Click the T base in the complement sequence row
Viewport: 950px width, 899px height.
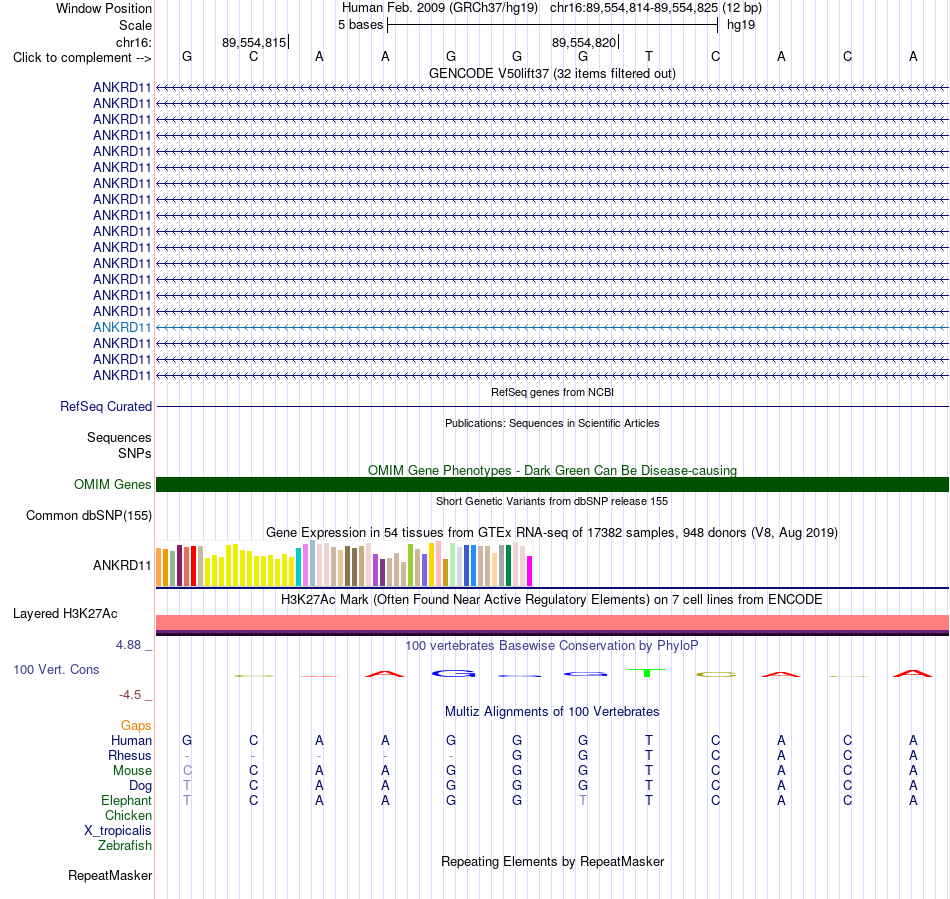pos(649,56)
